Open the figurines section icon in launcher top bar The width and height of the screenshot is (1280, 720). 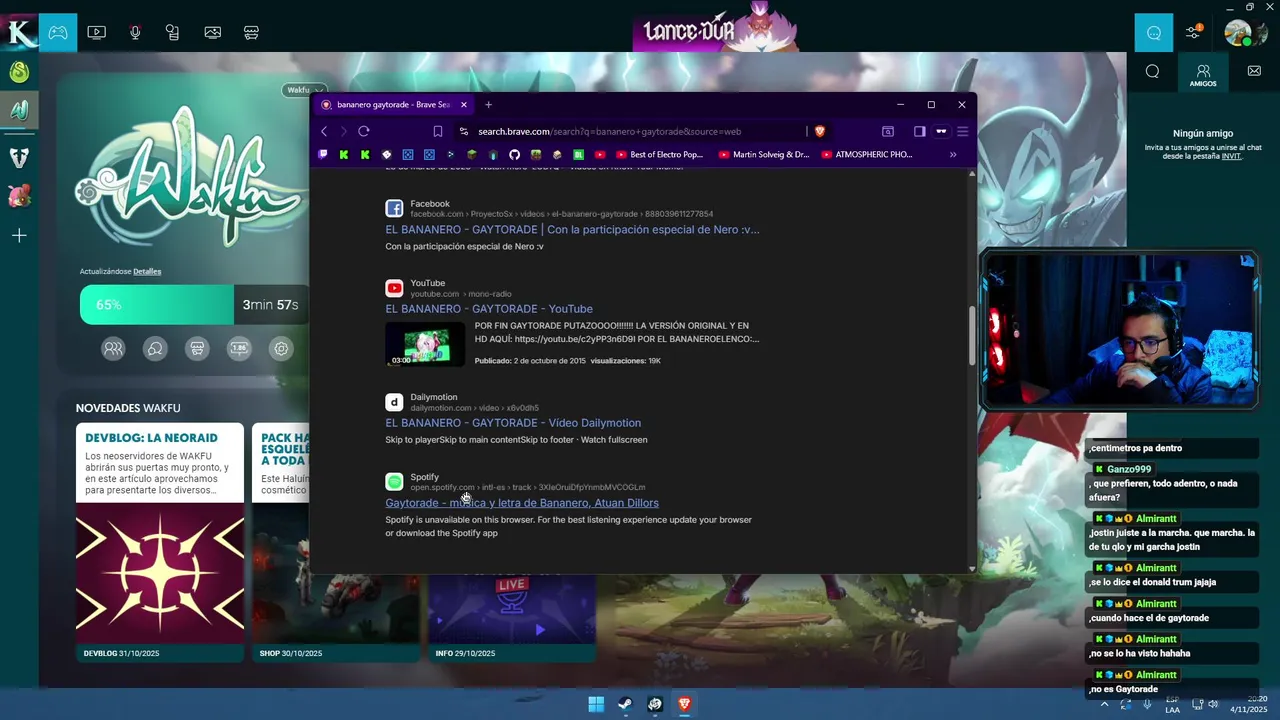[173, 32]
